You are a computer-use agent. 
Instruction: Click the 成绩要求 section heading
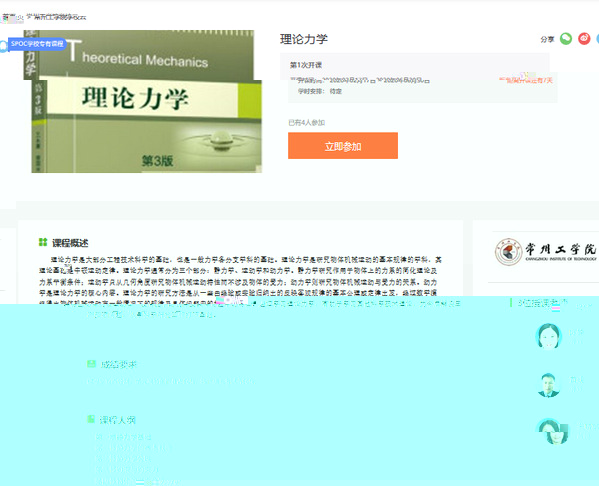point(118,364)
